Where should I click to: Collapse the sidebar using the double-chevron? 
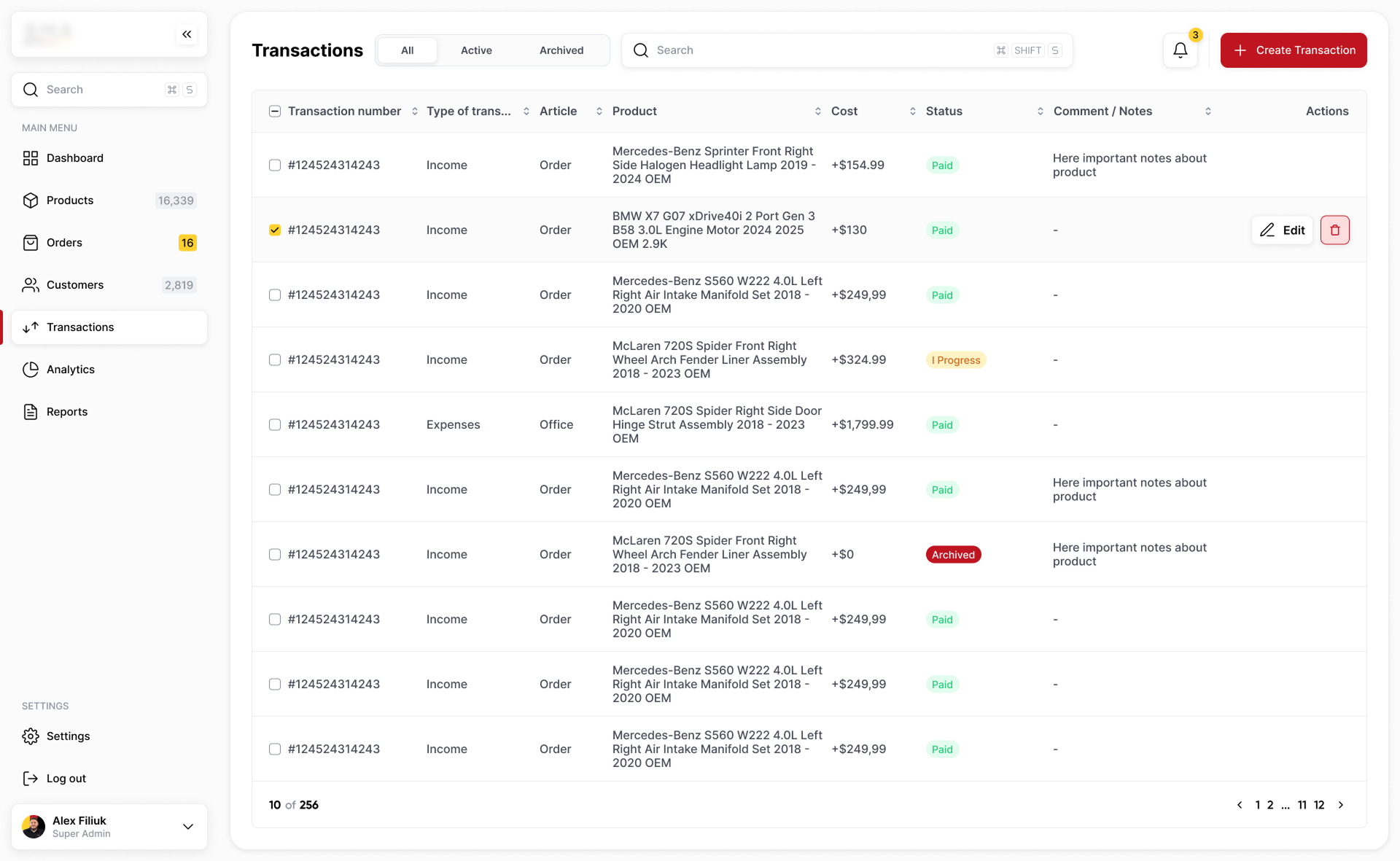187,34
